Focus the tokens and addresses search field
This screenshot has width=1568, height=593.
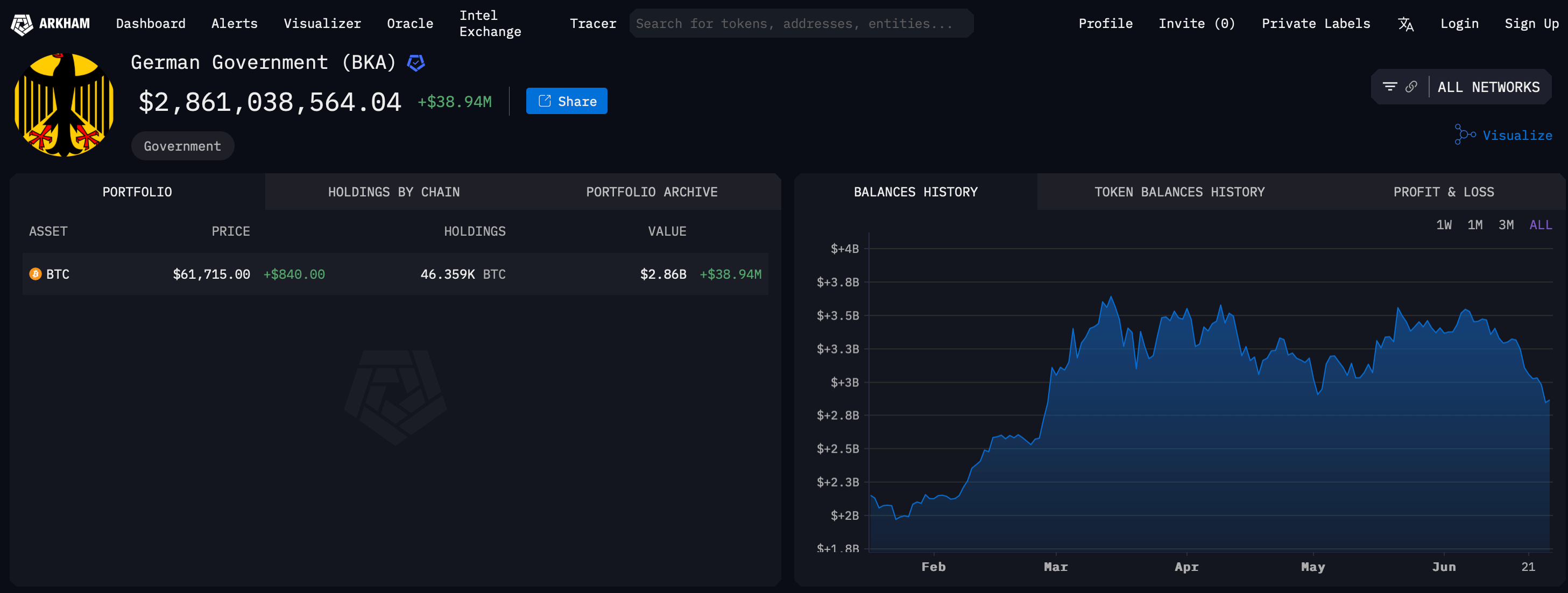coord(801,24)
